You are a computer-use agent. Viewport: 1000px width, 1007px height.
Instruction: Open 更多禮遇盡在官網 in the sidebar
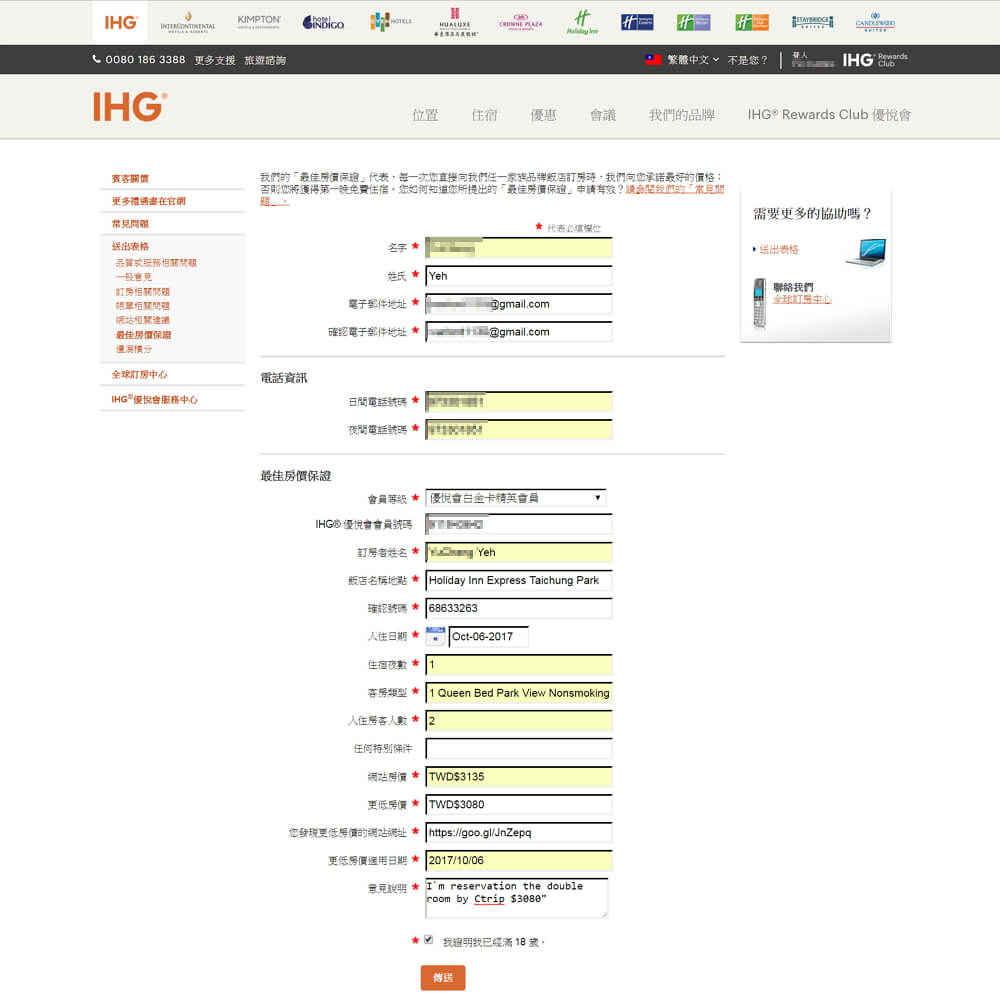[x=148, y=201]
